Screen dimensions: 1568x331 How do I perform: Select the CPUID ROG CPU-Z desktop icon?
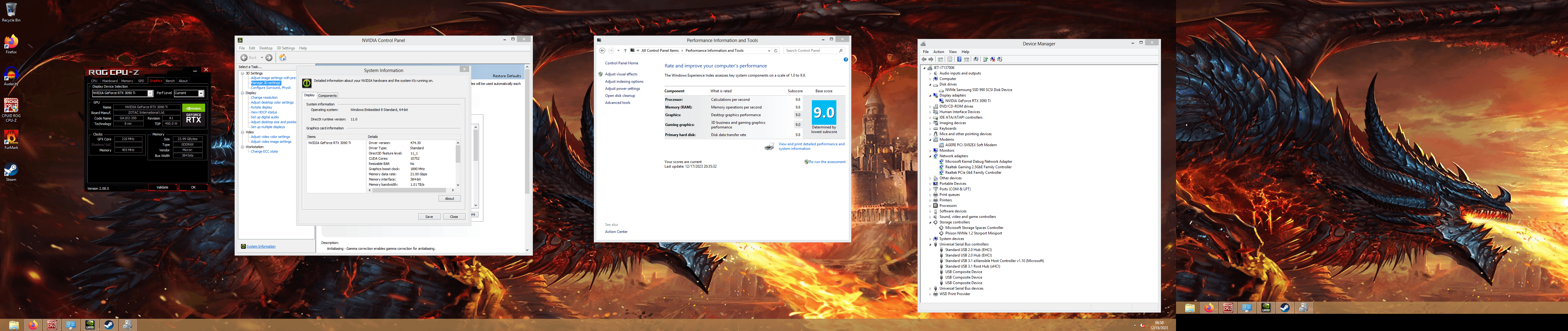coord(11,110)
